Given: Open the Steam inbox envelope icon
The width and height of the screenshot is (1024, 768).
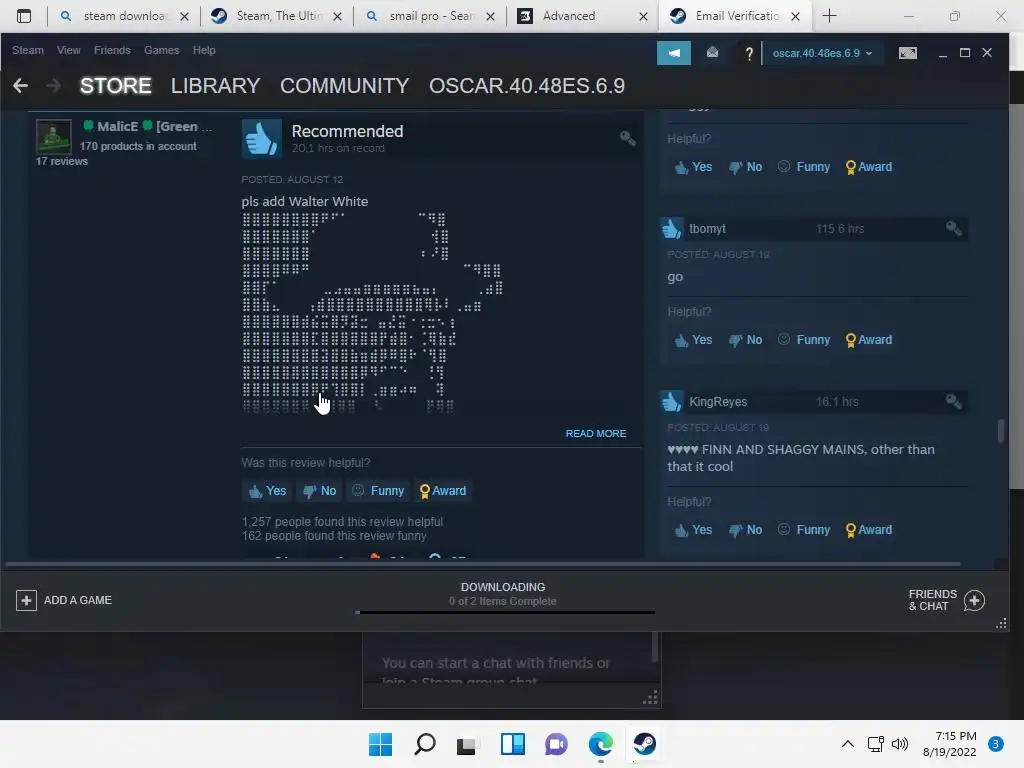Looking at the screenshot, I should point(712,53).
